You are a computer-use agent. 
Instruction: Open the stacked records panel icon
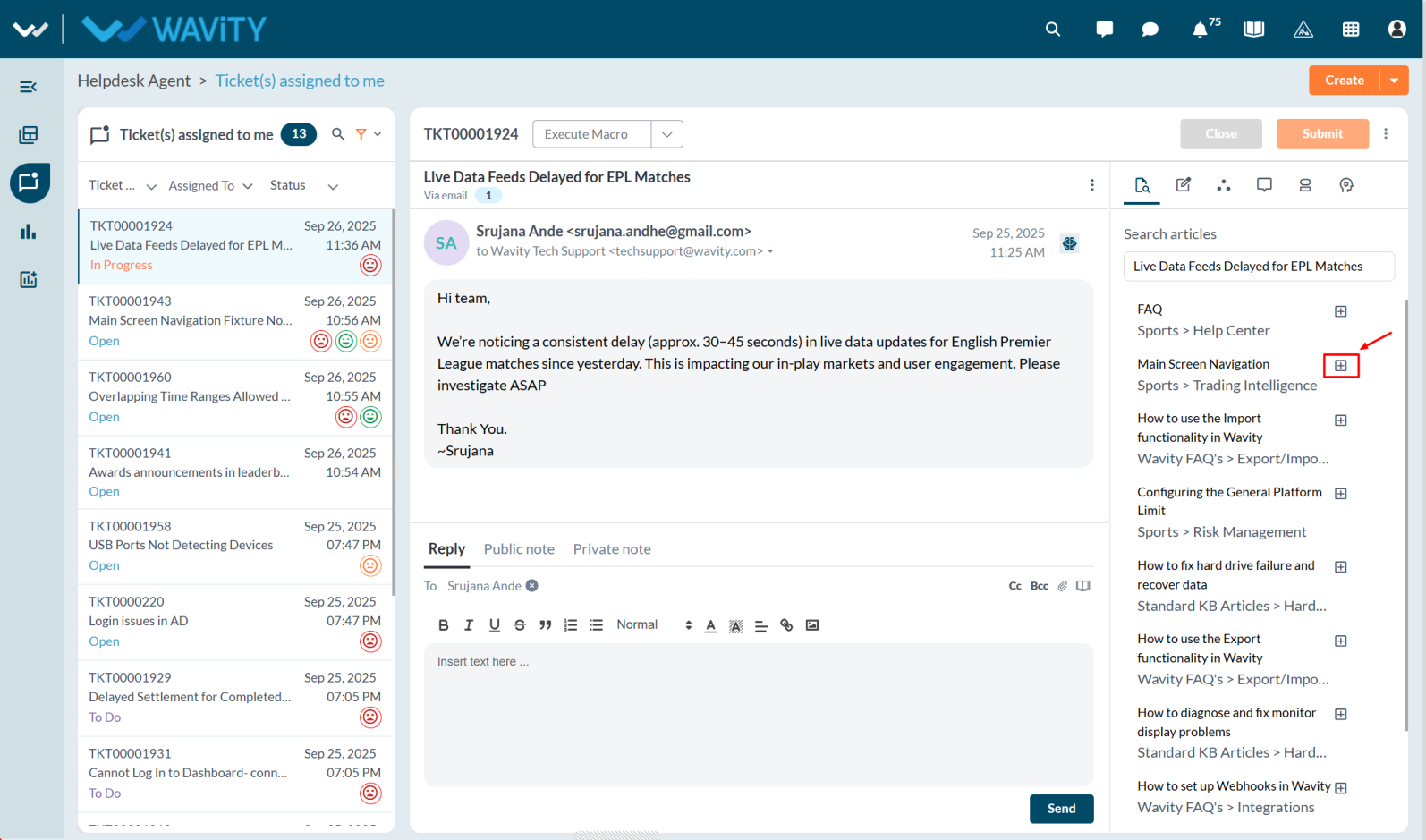tap(1305, 185)
